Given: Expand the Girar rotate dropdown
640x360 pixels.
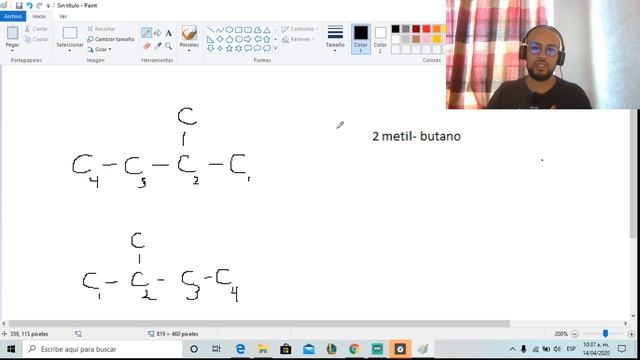Looking at the screenshot, I should click(x=110, y=49).
